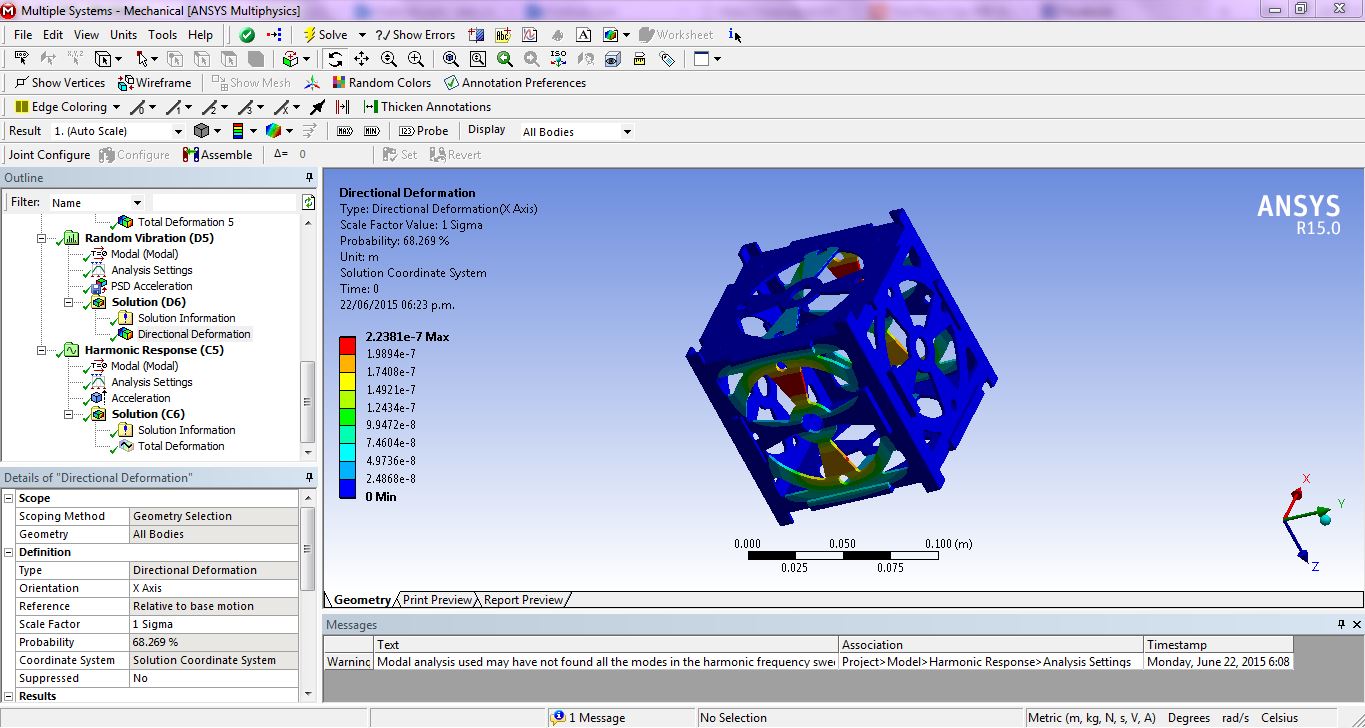
Task: Click the Zoom To Fit icon
Action: (450, 59)
